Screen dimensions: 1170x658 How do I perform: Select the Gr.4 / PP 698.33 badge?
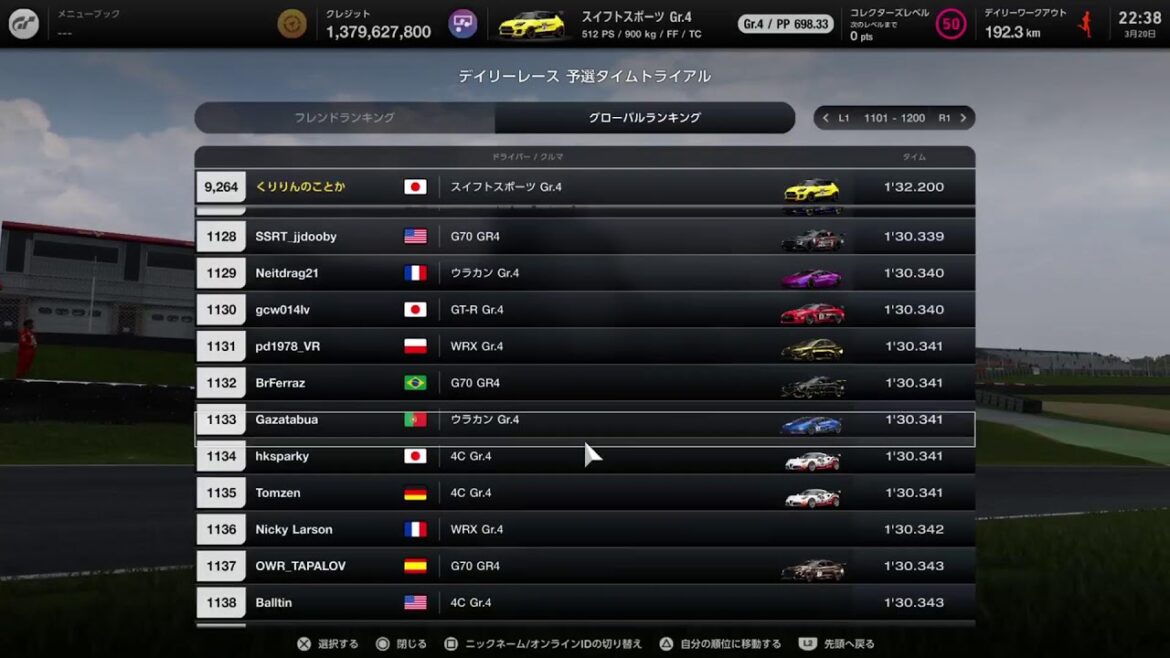[786, 24]
